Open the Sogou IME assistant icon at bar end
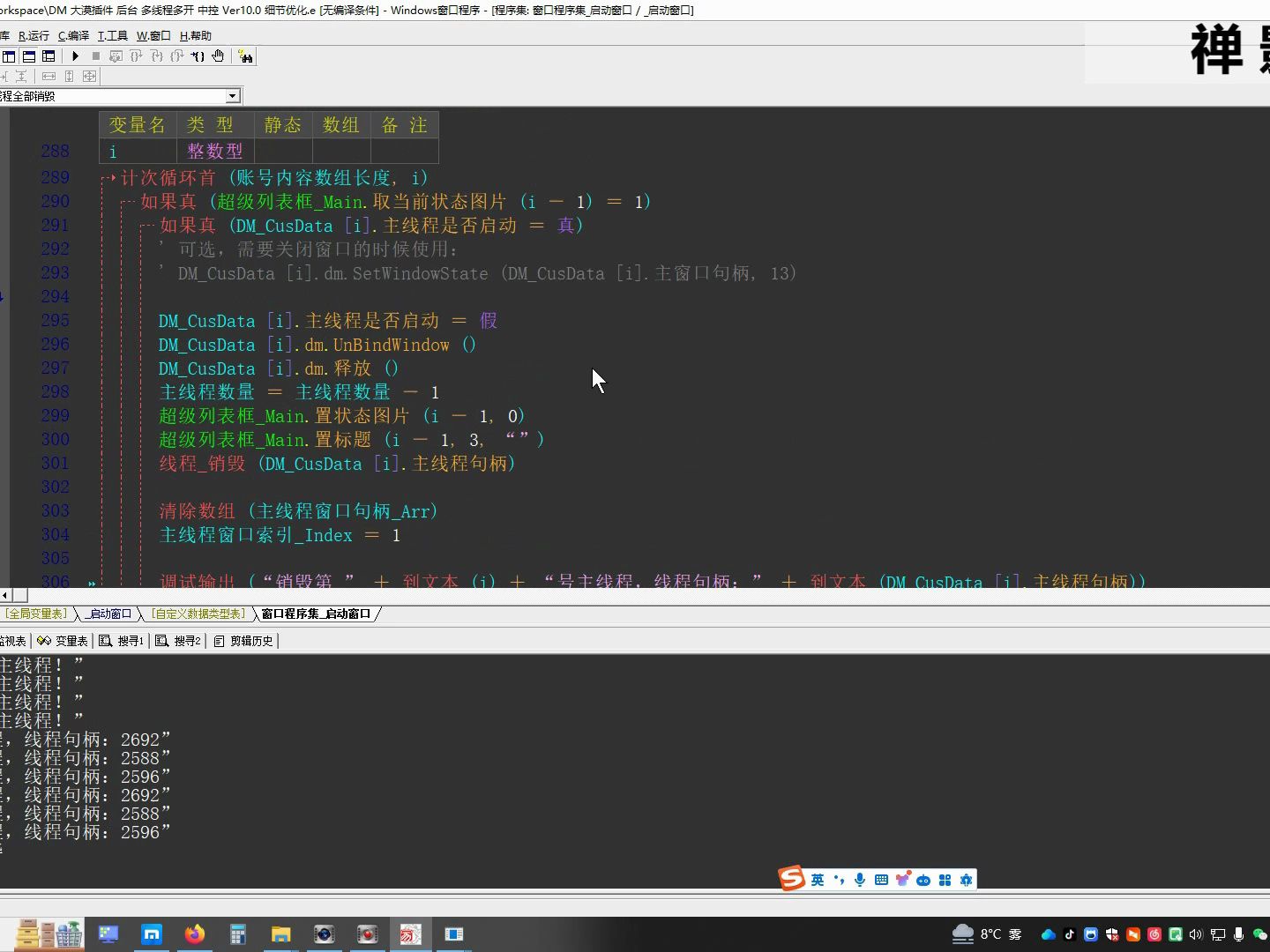Screen dimensions: 1270x952 (966, 880)
